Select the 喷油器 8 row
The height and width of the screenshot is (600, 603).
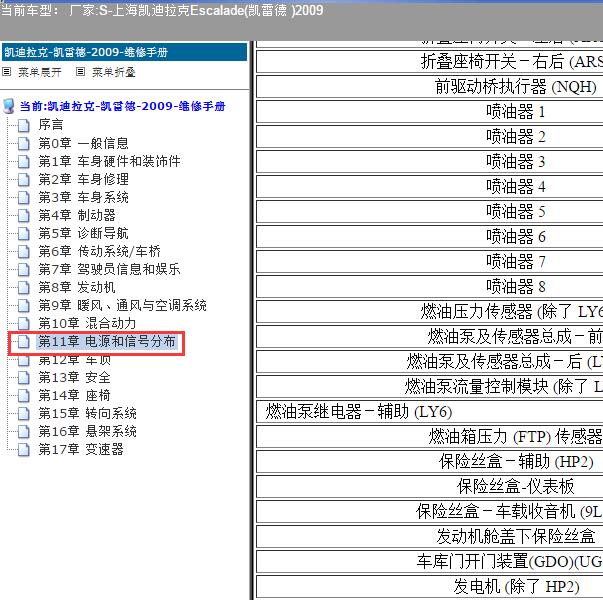tap(430, 287)
